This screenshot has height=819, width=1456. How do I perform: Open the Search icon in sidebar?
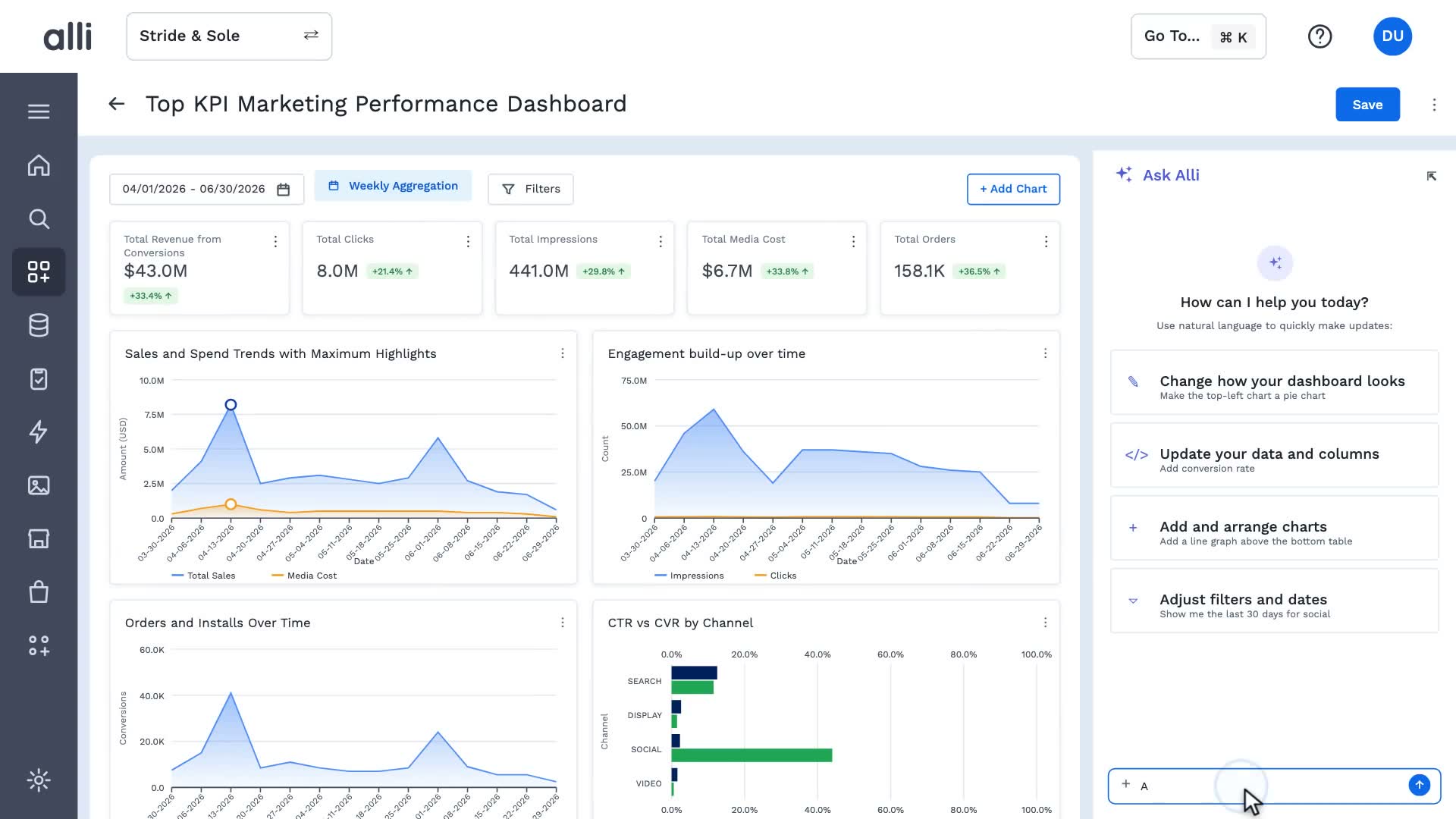(x=39, y=219)
